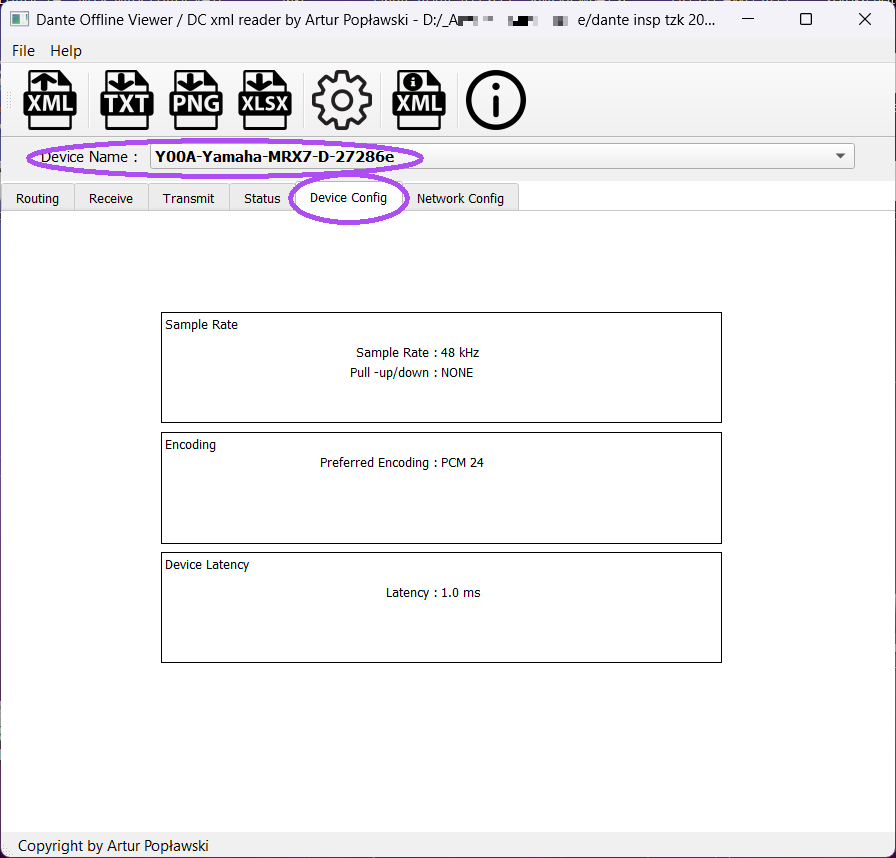Viewport: 896px width, 858px height.
Task: Export to TXT file icon
Action: click(x=127, y=100)
